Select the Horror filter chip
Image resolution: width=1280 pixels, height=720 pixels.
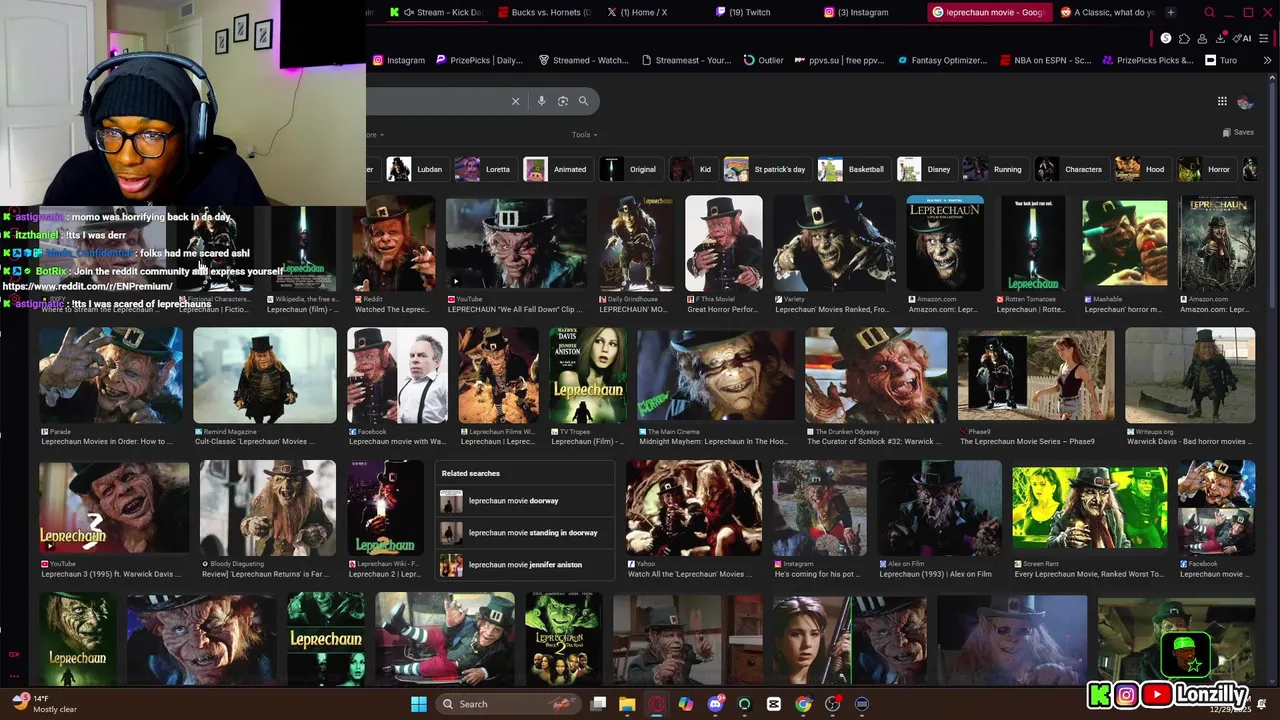[1205, 169]
